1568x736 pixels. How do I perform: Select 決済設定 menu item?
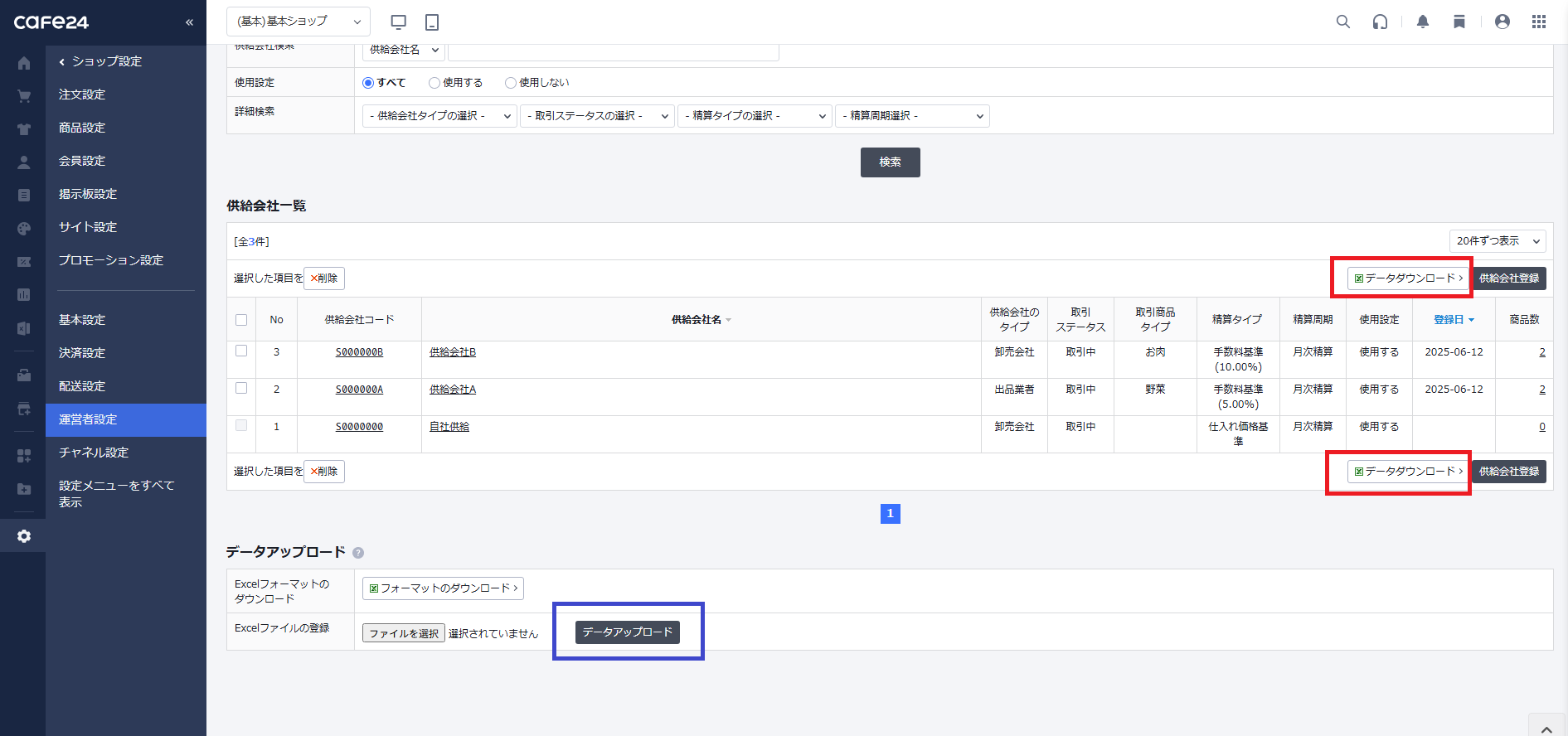click(x=82, y=353)
